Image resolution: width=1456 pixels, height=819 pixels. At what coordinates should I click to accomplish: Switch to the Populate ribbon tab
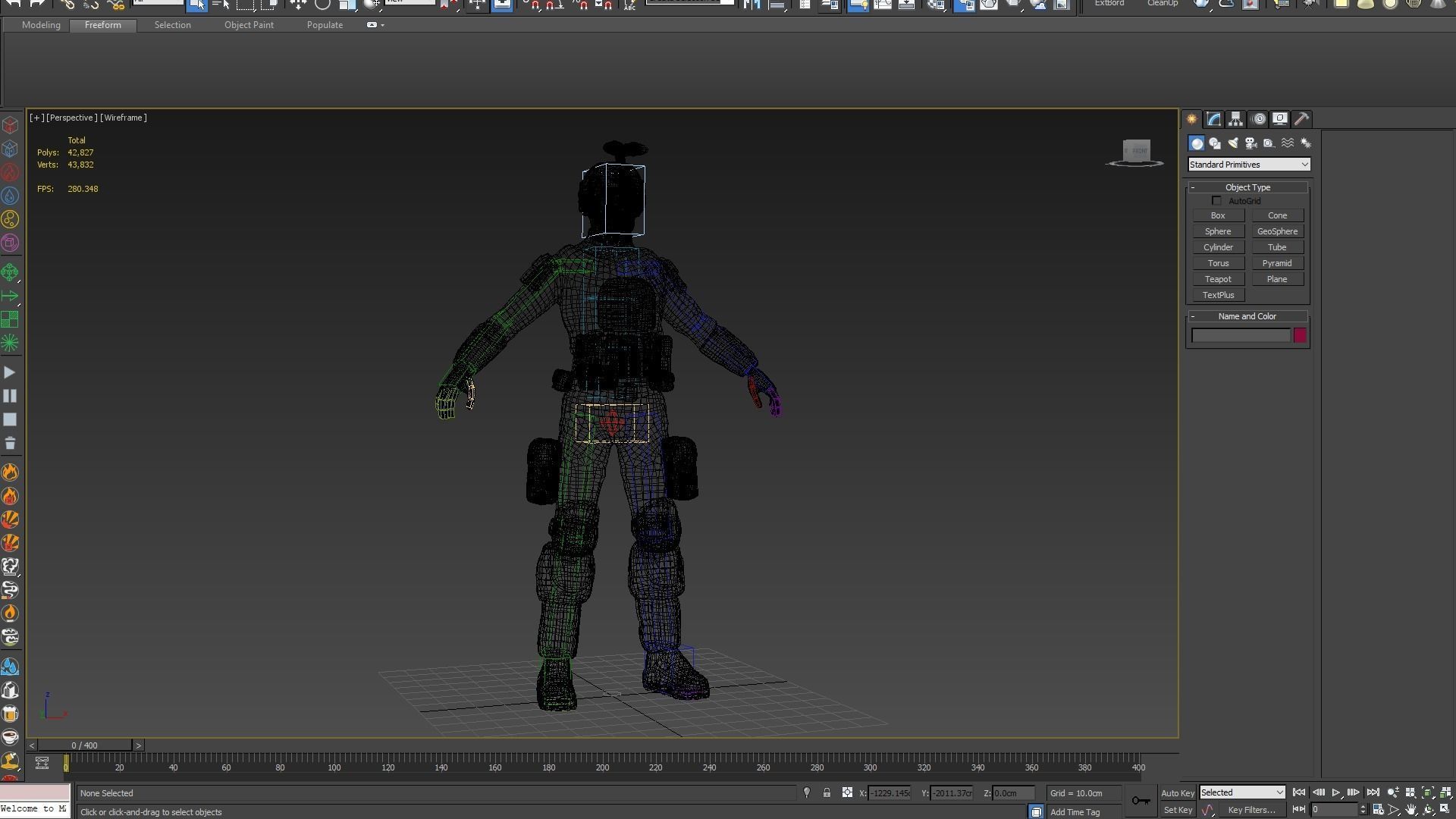click(325, 25)
